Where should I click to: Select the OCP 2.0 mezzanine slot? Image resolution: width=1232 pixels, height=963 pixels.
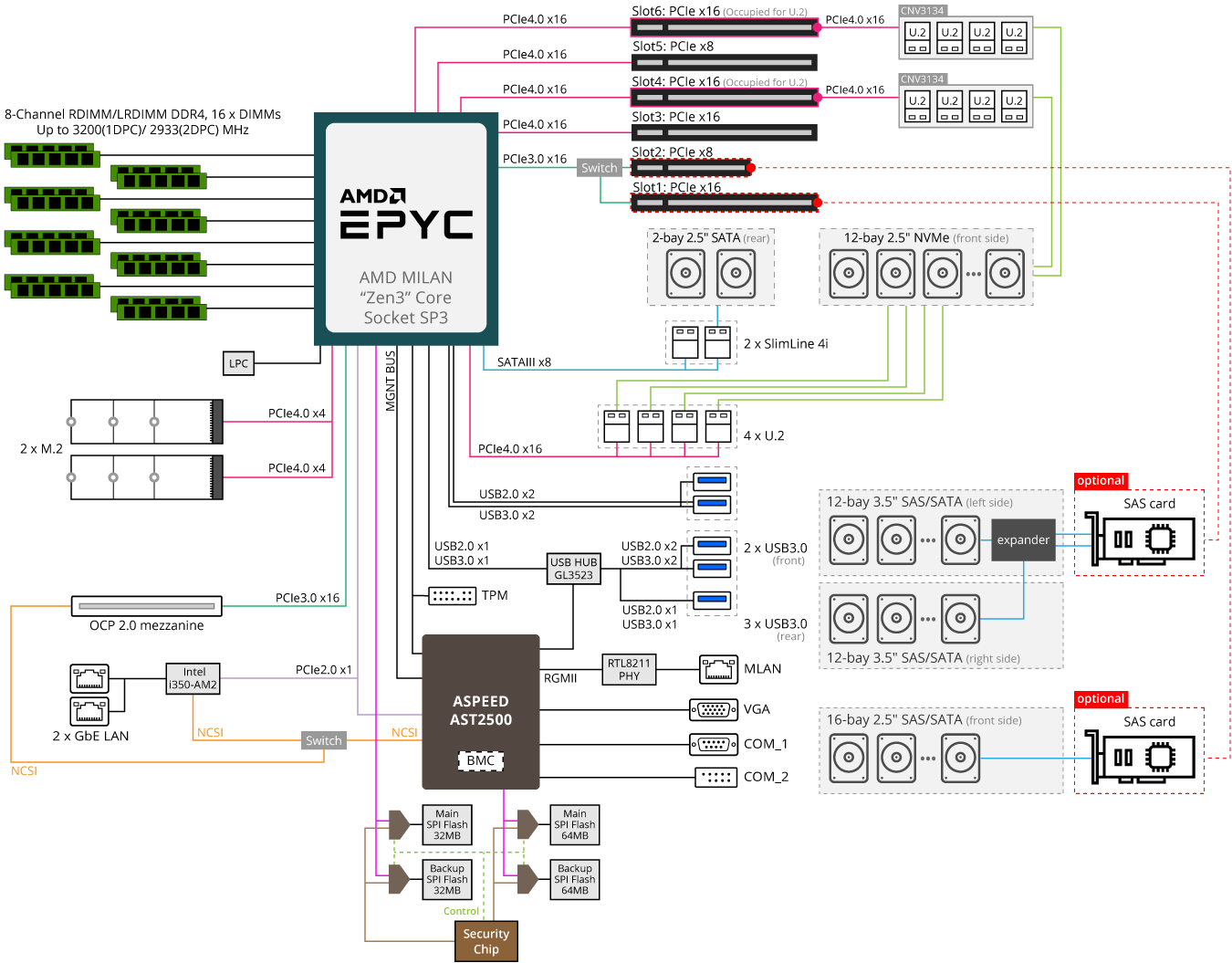[147, 606]
